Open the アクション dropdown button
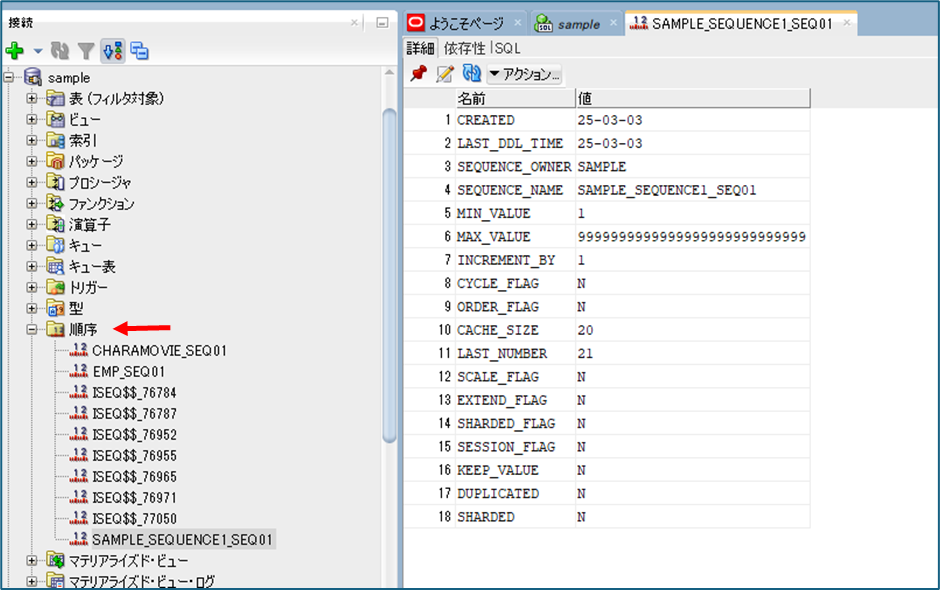The height and width of the screenshot is (590, 940). pos(525,74)
